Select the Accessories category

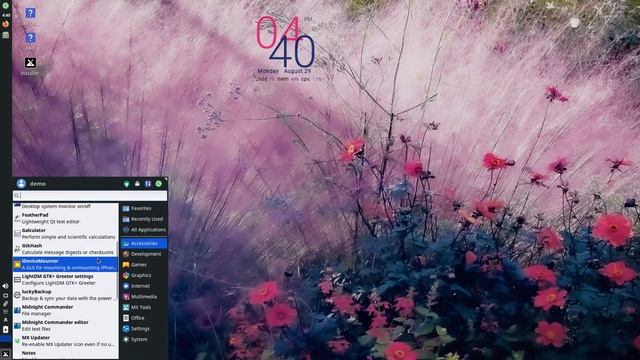point(144,243)
